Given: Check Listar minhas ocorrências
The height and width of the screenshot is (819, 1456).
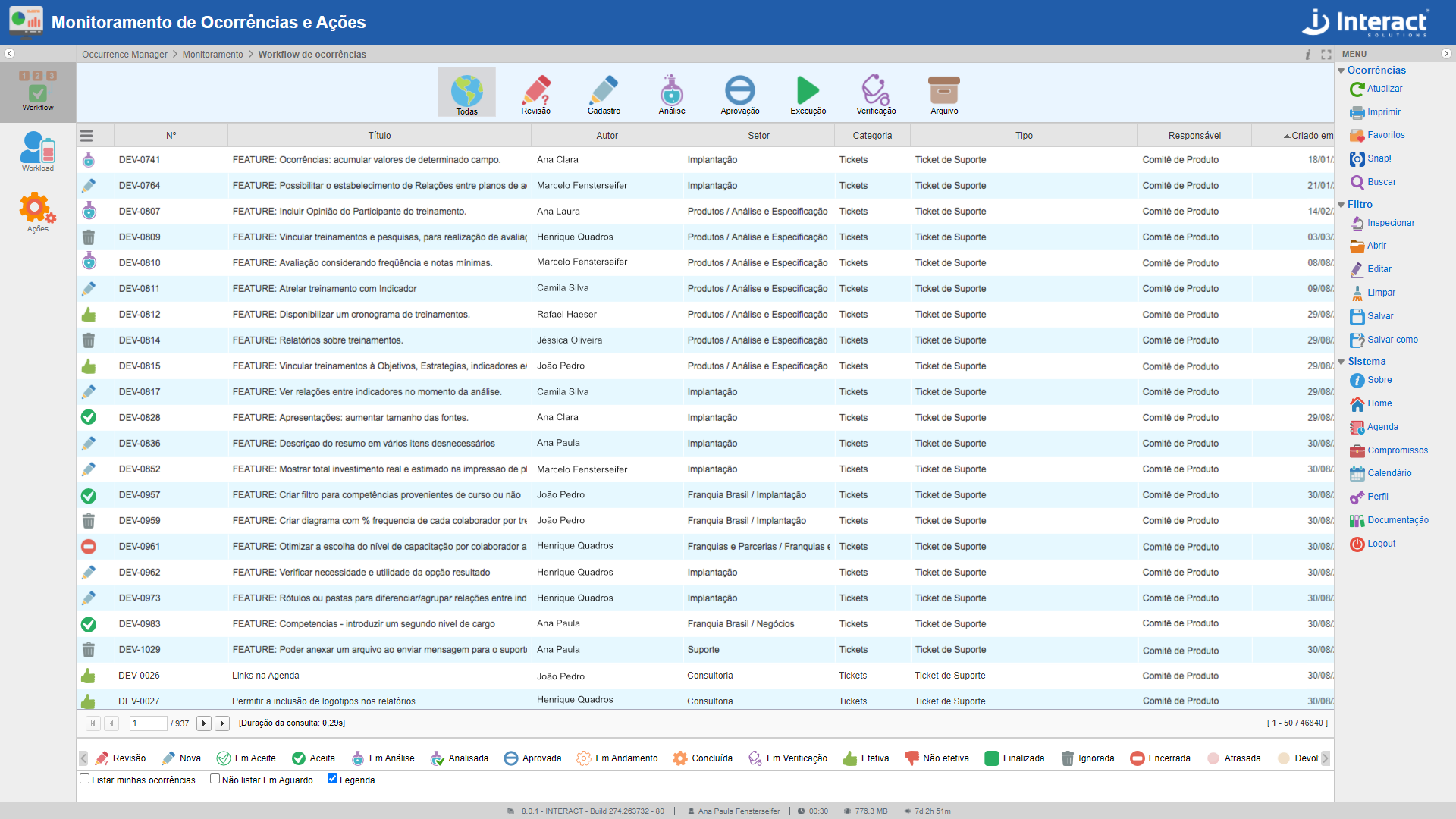Looking at the screenshot, I should (x=85, y=779).
